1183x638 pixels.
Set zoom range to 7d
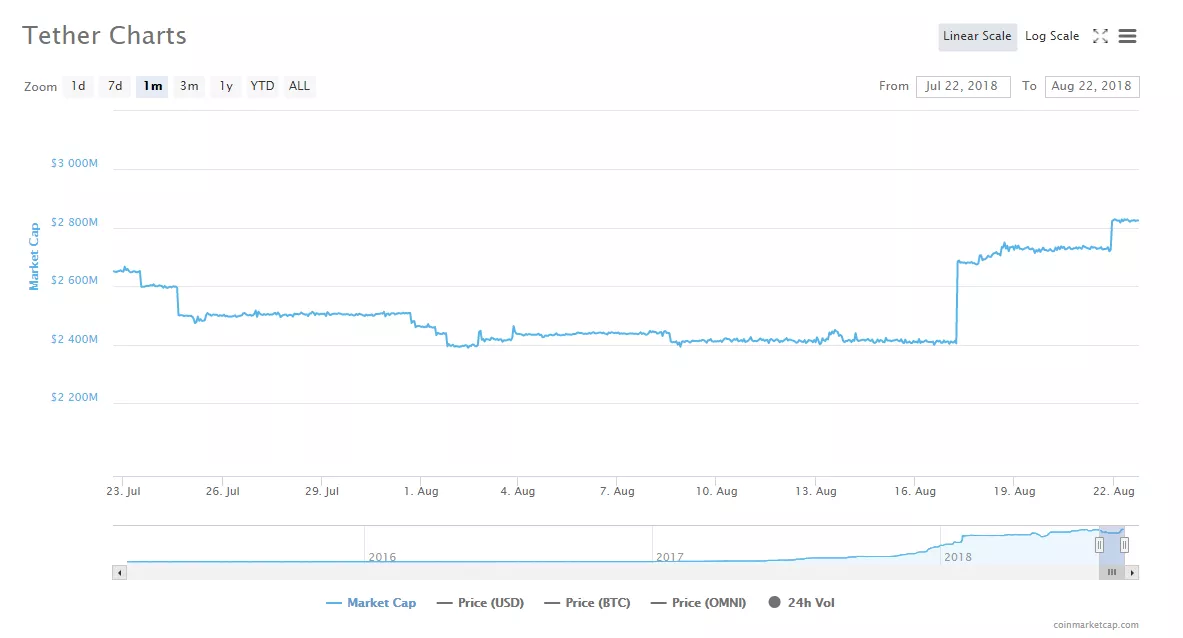[115, 86]
